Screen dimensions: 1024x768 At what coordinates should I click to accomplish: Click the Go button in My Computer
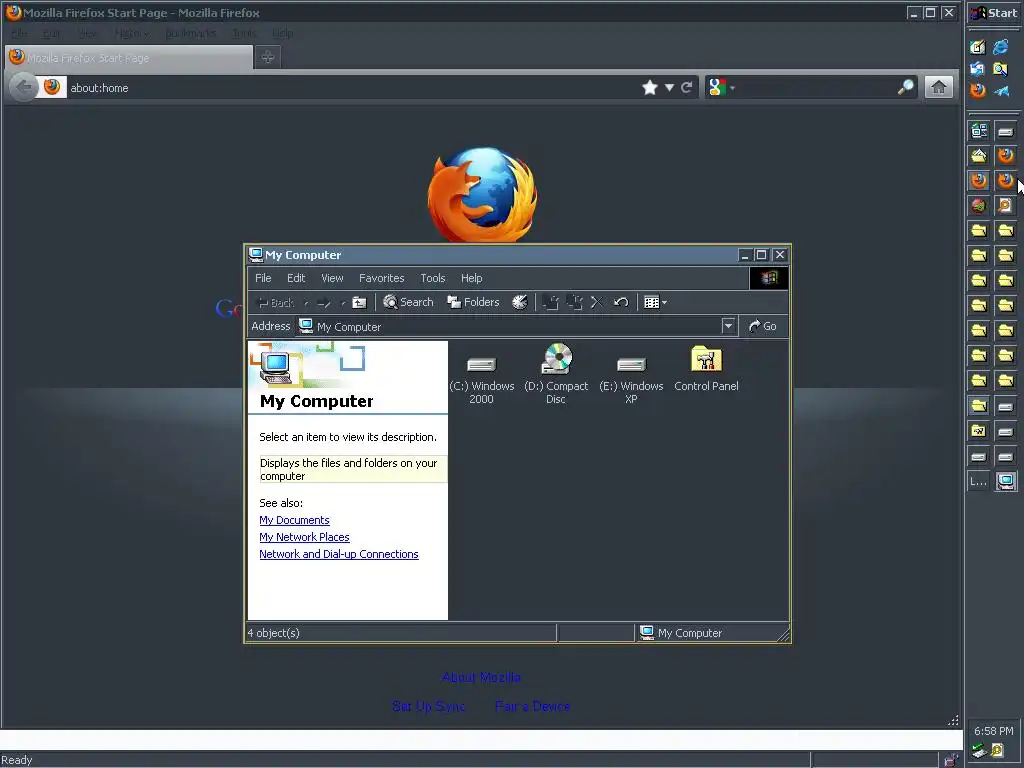(x=763, y=326)
